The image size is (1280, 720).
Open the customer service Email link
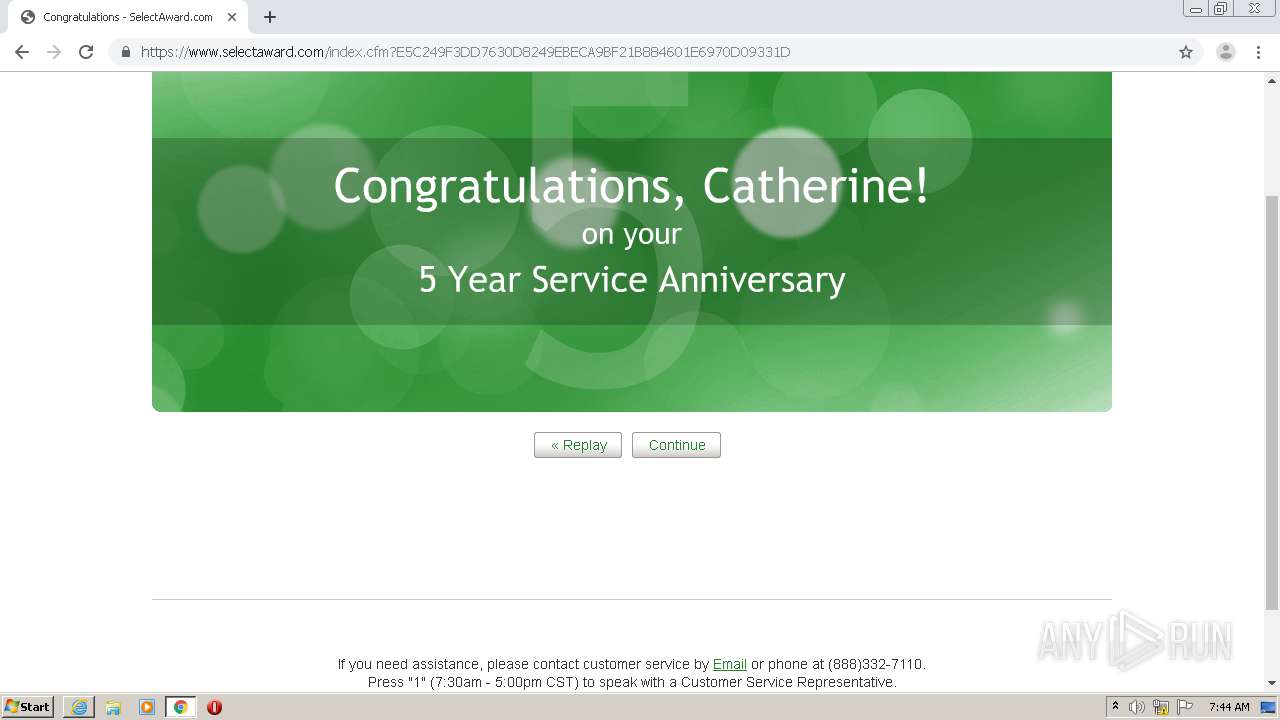729,664
